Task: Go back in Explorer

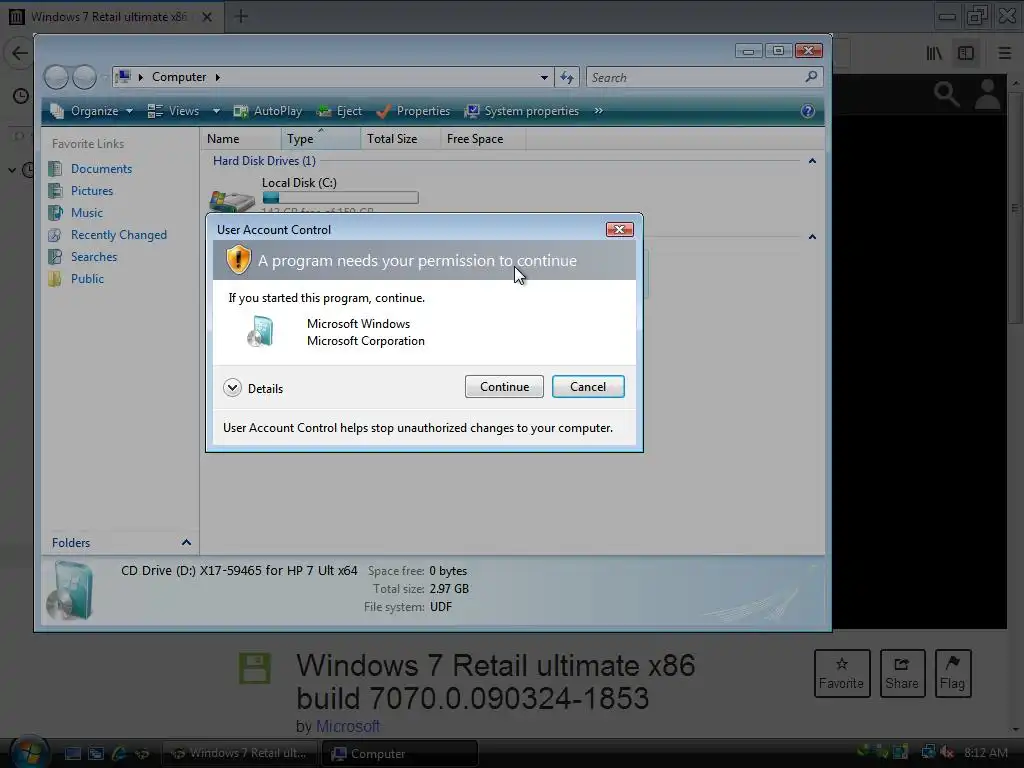Action: click(56, 77)
